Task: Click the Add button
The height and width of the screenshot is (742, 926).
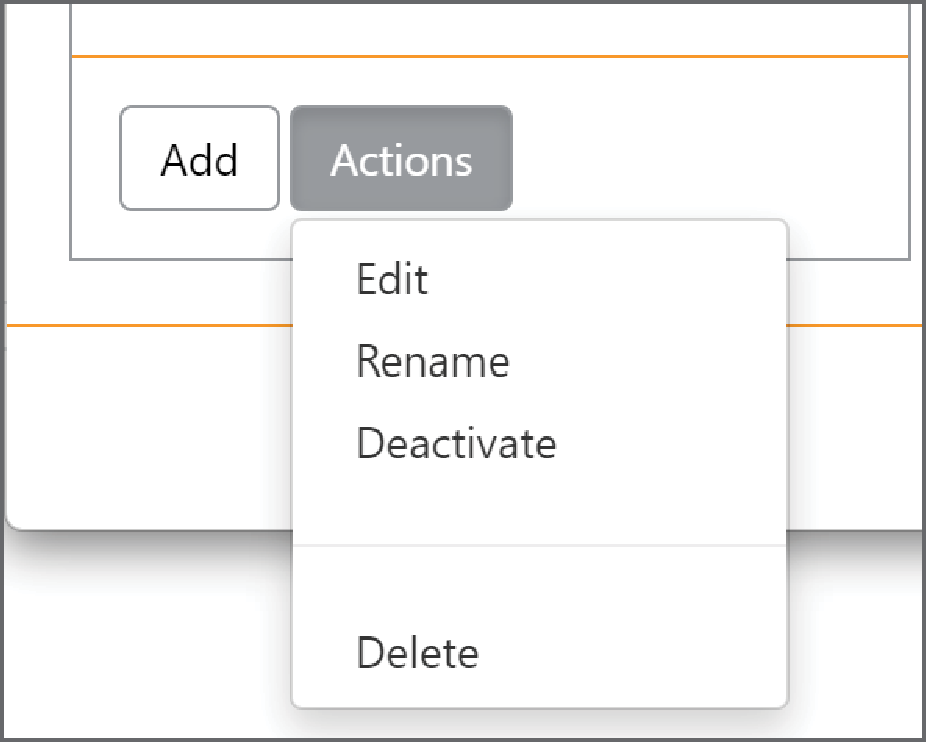Action: (x=200, y=158)
